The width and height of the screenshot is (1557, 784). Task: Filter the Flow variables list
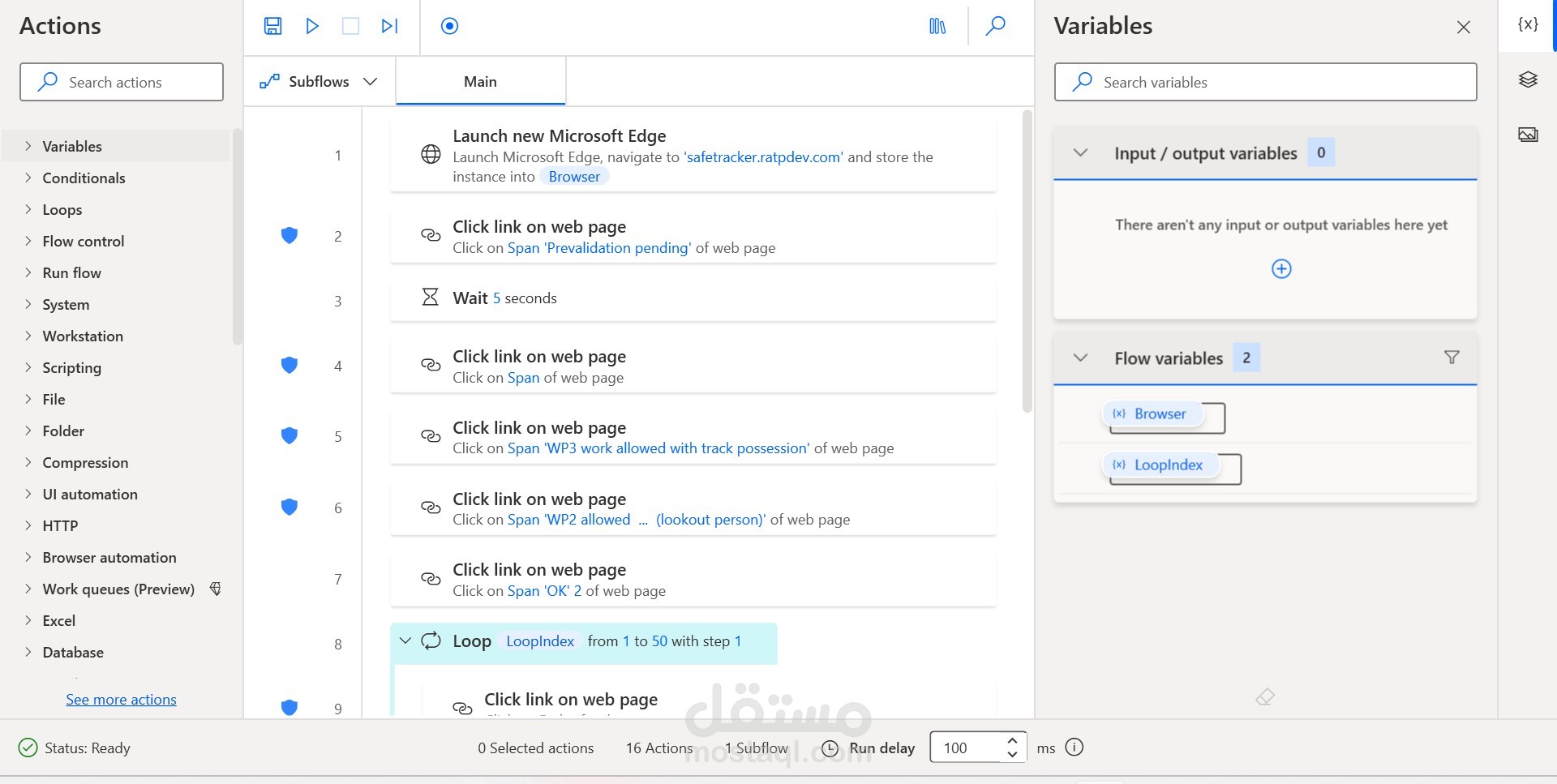tap(1451, 357)
